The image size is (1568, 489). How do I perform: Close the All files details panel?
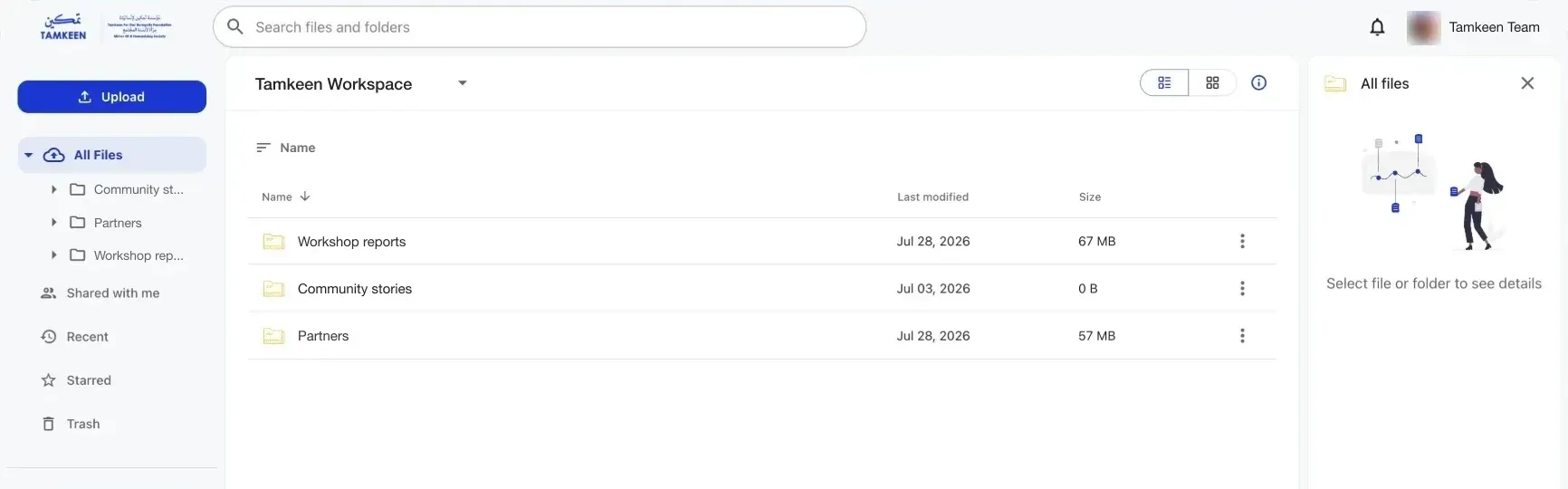point(1527,83)
